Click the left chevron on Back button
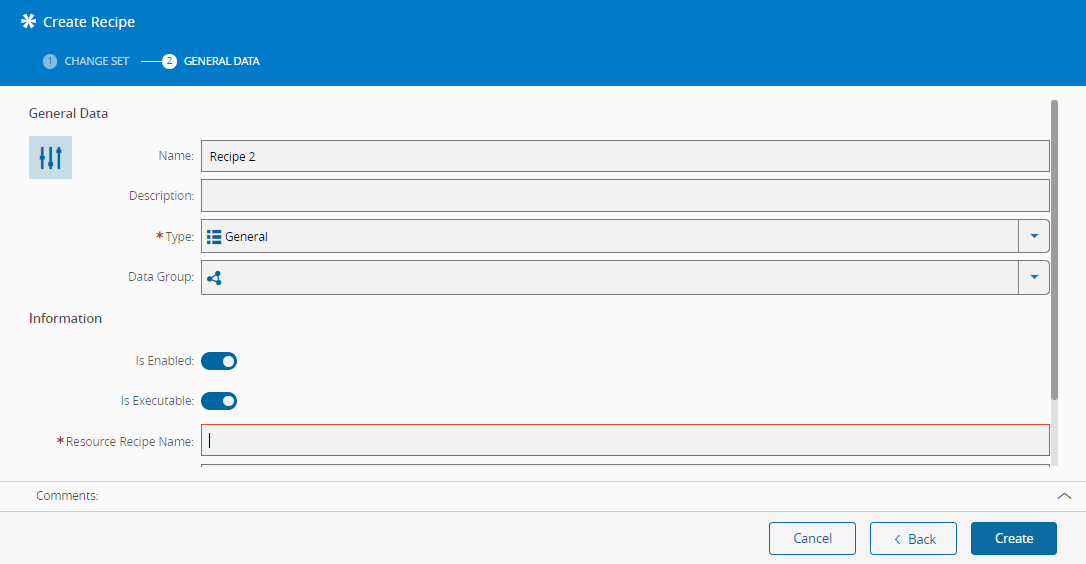 pyautogui.click(x=898, y=539)
